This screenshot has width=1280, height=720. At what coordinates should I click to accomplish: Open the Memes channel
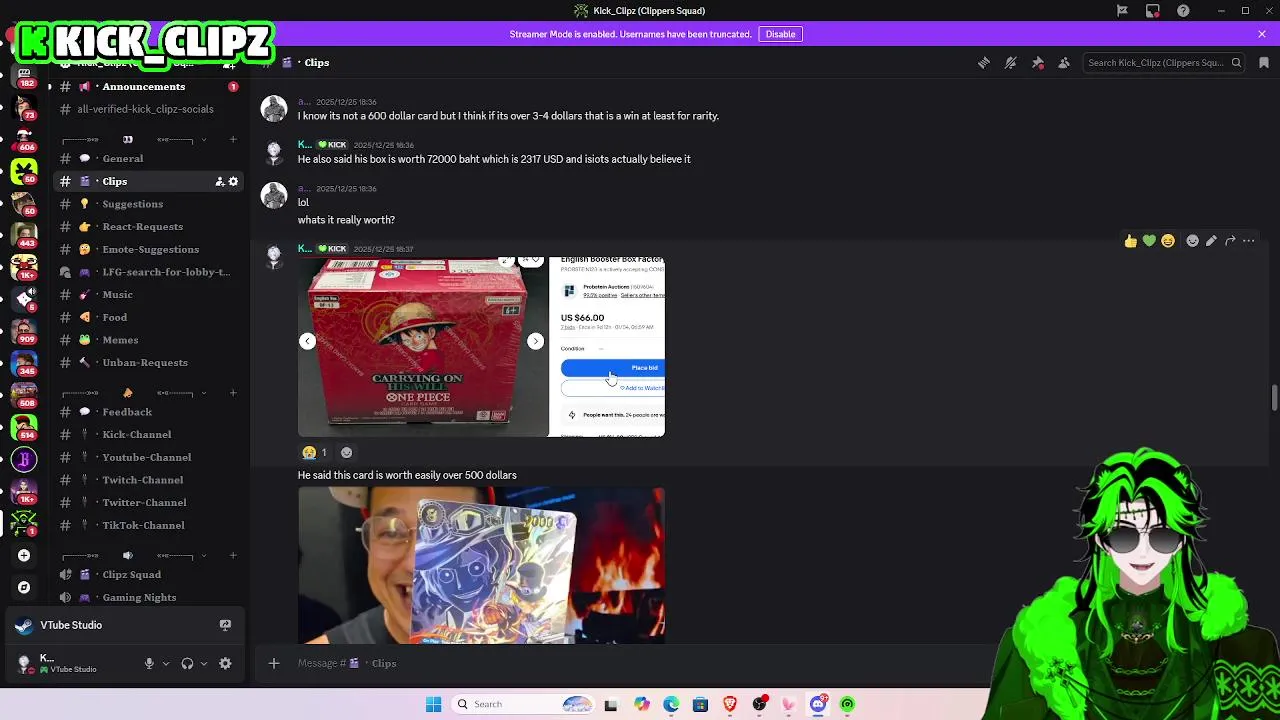(x=120, y=340)
